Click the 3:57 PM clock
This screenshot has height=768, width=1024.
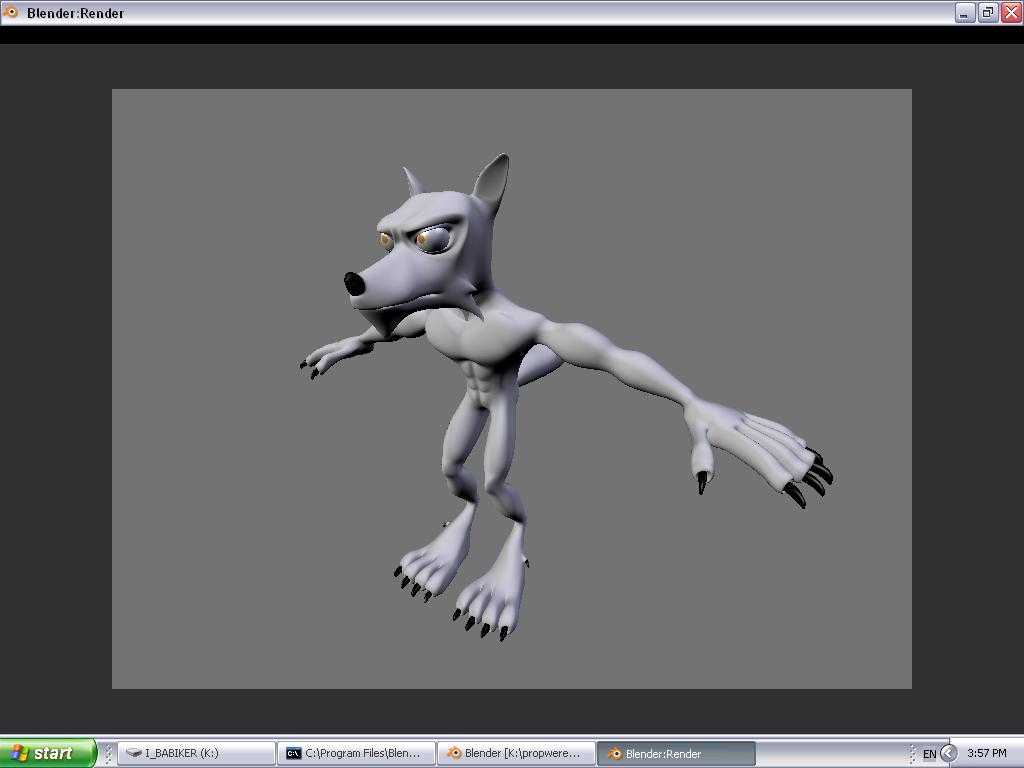point(987,753)
